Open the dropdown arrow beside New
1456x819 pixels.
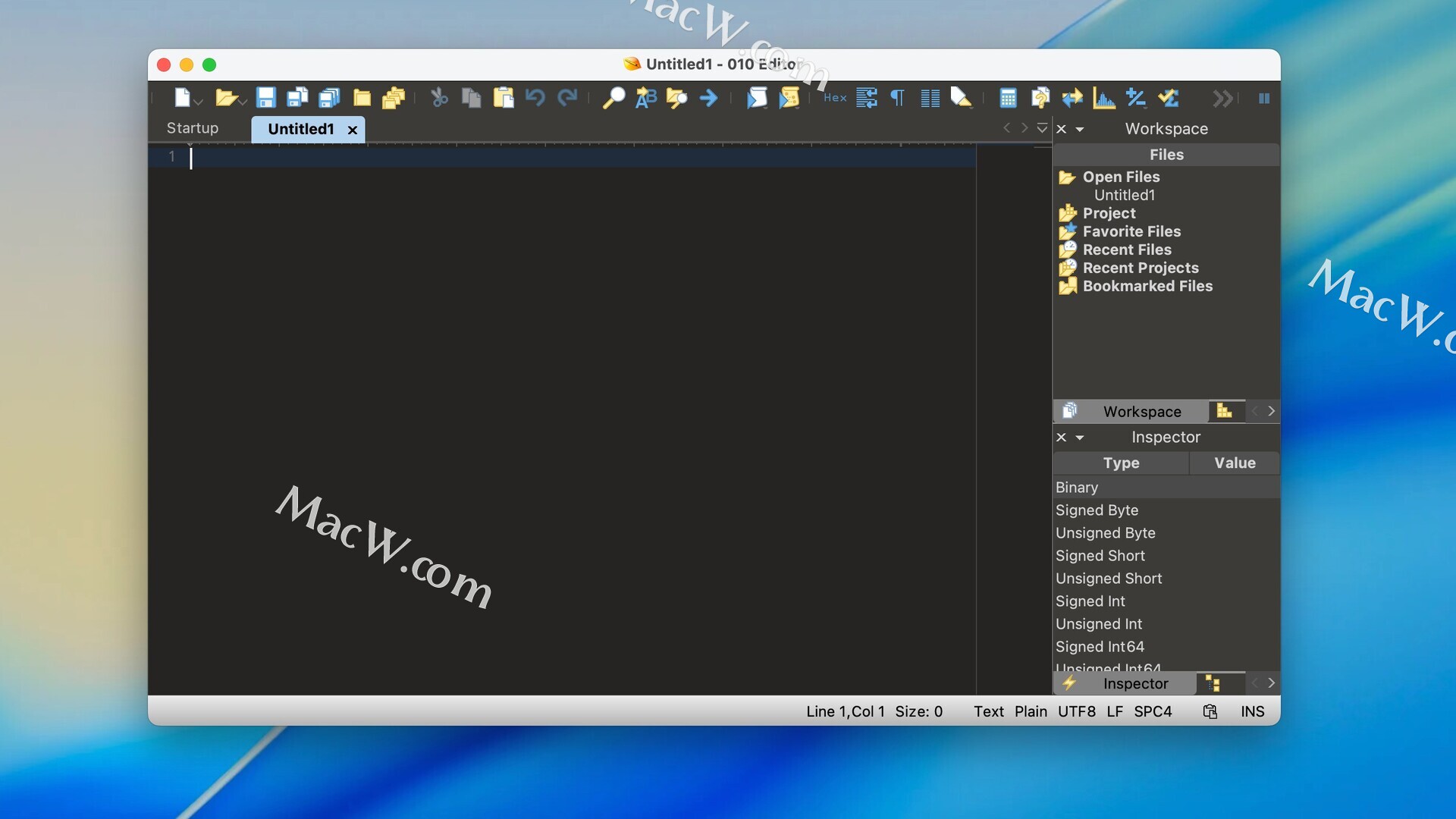pos(199,102)
